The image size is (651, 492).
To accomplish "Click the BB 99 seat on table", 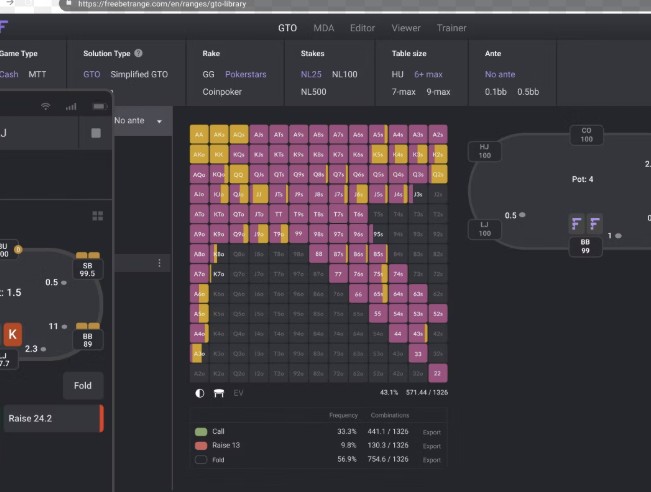I will coord(585,246).
